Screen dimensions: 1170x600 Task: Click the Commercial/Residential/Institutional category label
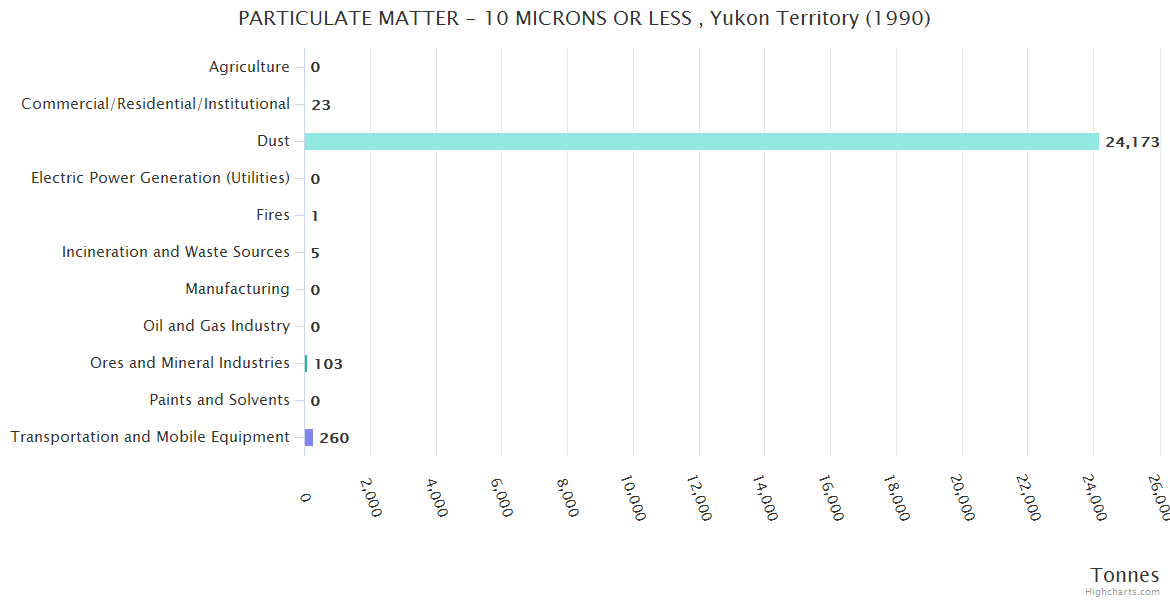tap(155, 104)
